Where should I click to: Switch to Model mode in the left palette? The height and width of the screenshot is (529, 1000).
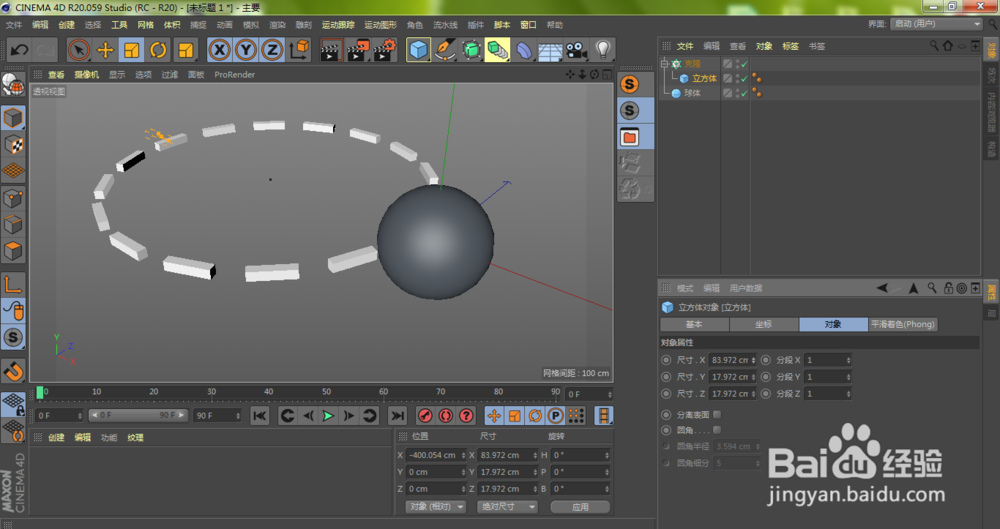click(13, 118)
